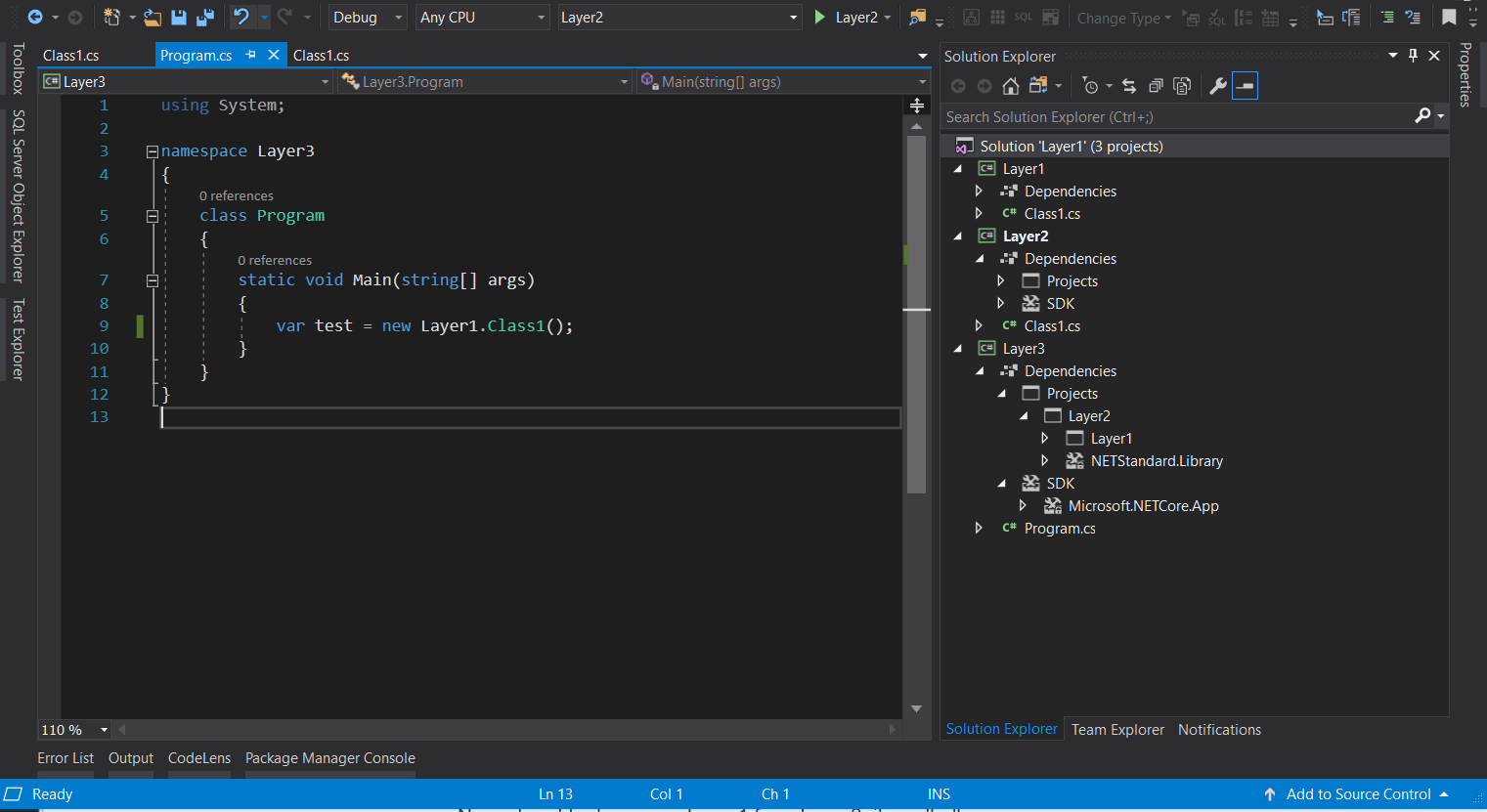The height and width of the screenshot is (812, 1487).
Task: Click the bookmark toolbar icon
Action: 1449,17
